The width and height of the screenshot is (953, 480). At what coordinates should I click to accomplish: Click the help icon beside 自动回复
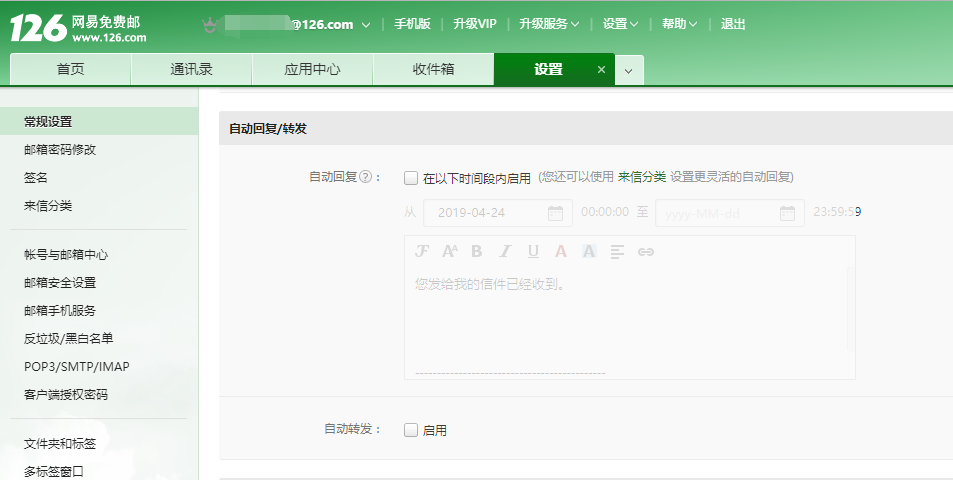pos(365,178)
